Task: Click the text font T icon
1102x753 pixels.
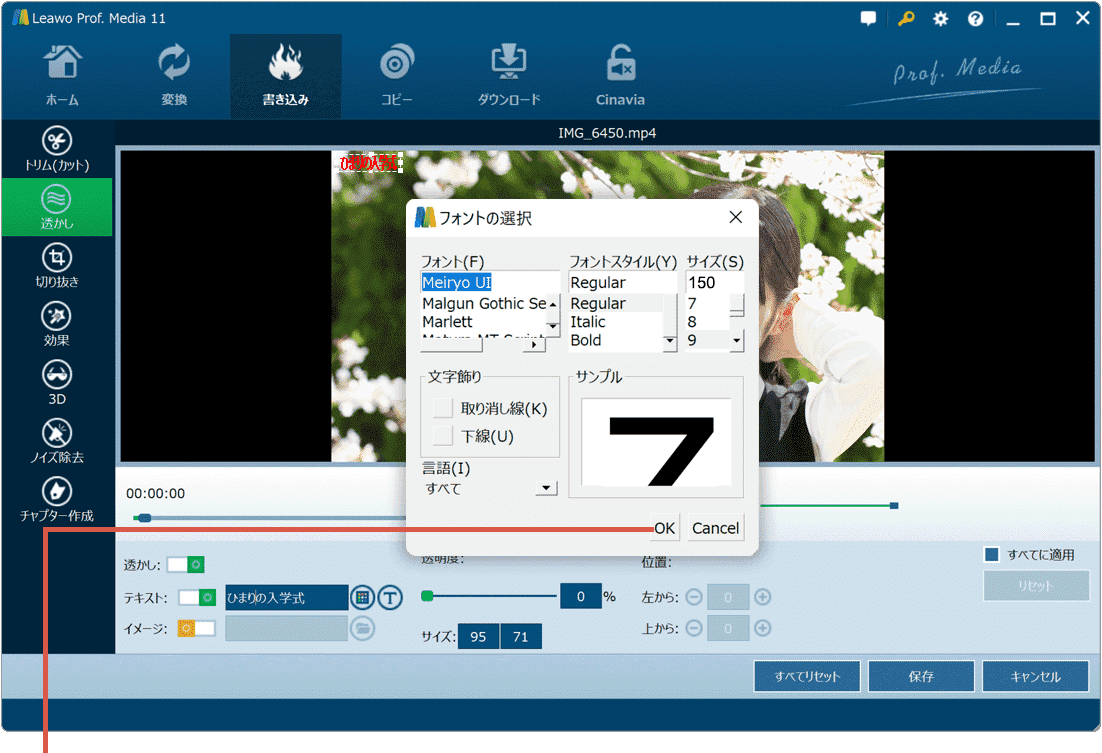Action: coord(390,598)
